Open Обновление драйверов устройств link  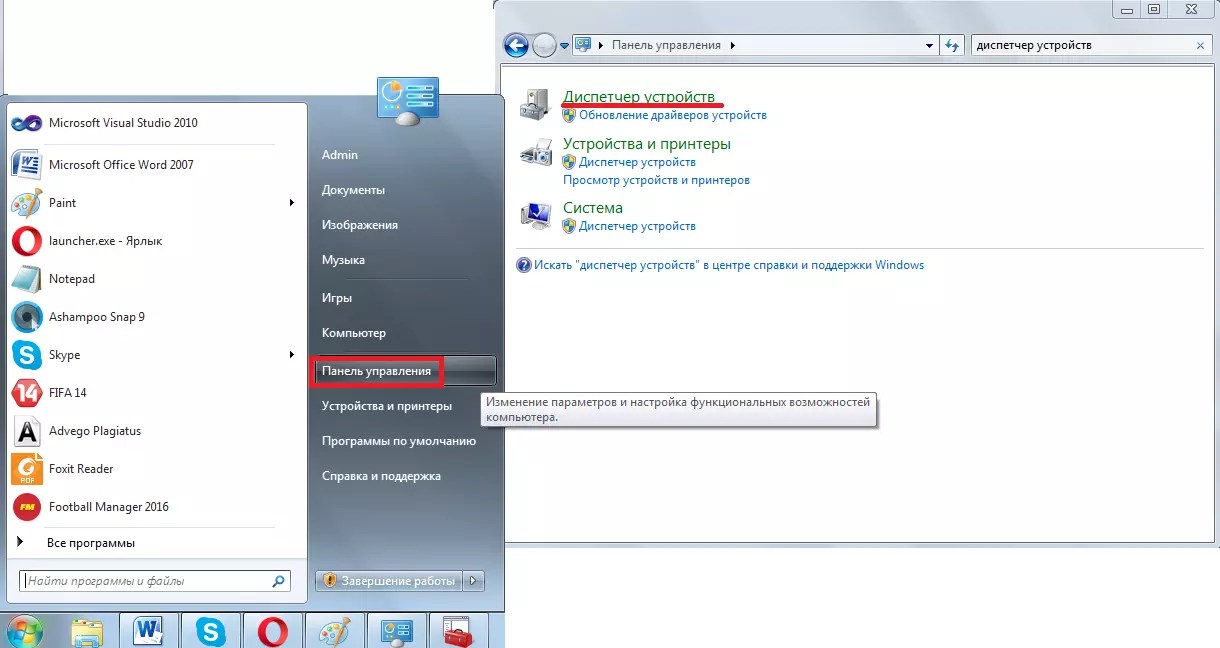672,115
